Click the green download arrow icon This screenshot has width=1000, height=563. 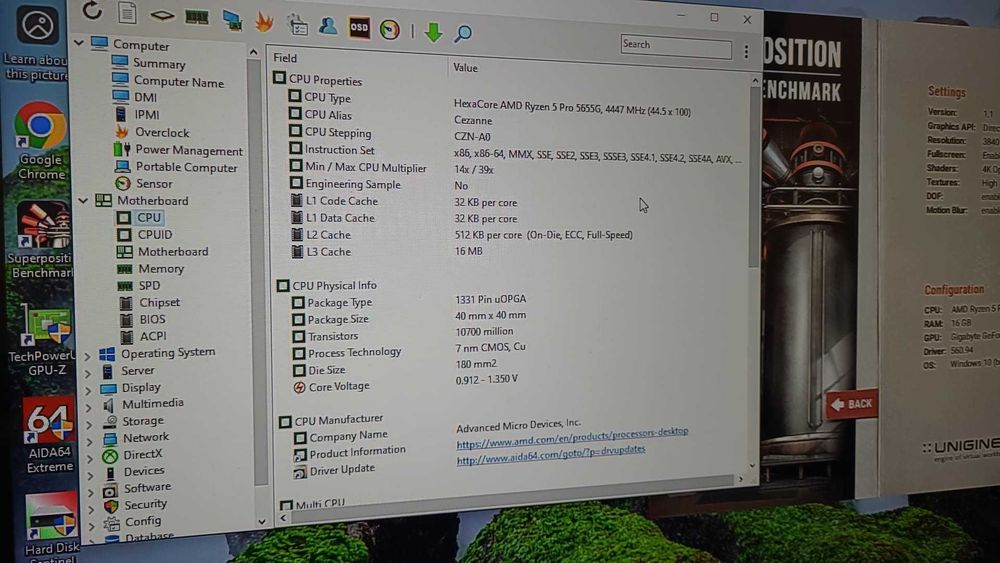click(434, 32)
